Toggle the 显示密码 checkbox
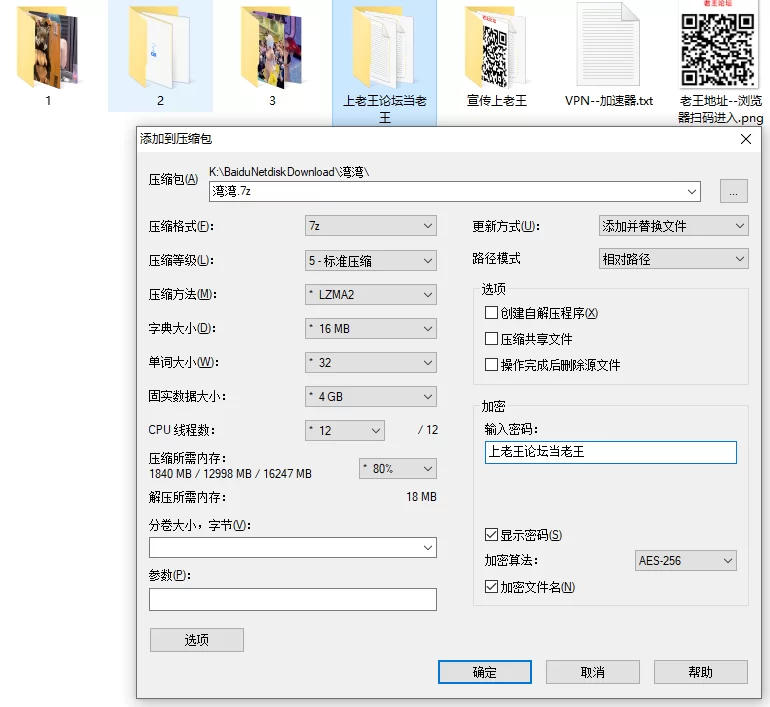Viewport: 770px width, 707px height. coord(491,535)
